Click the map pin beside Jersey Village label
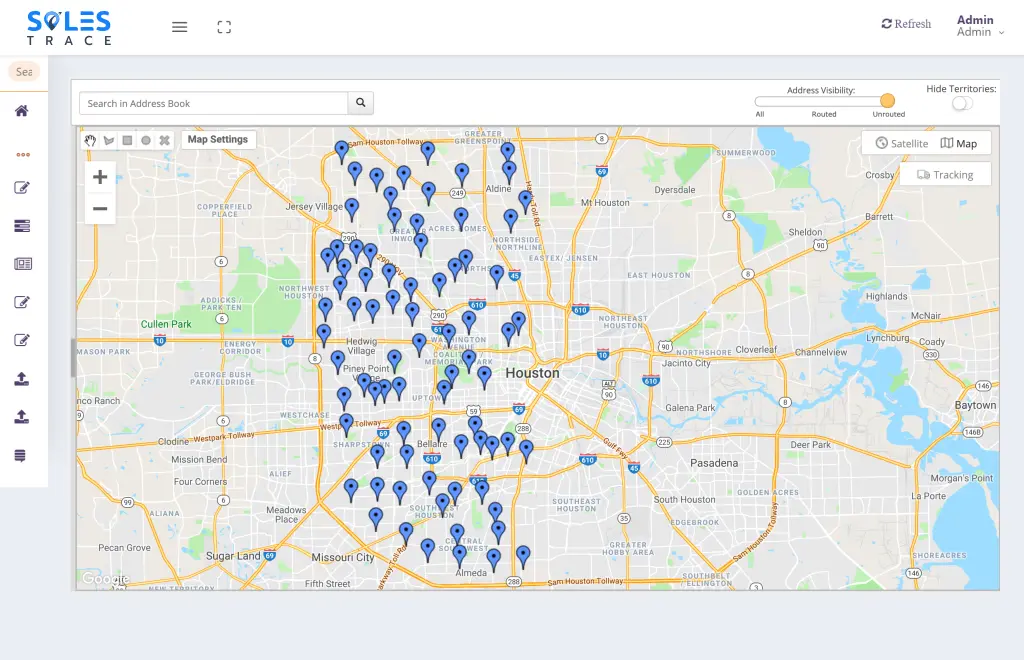This screenshot has width=1024, height=660. coord(351,209)
